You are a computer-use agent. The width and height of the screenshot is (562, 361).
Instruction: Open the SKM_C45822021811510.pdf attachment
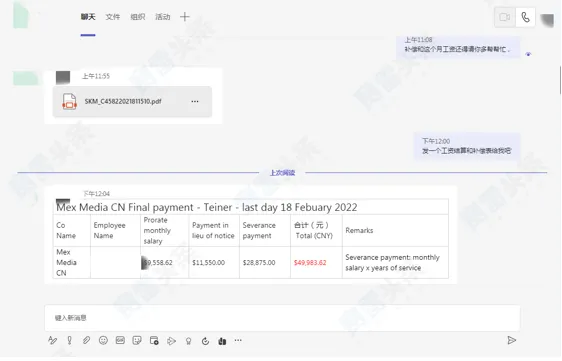pos(132,101)
